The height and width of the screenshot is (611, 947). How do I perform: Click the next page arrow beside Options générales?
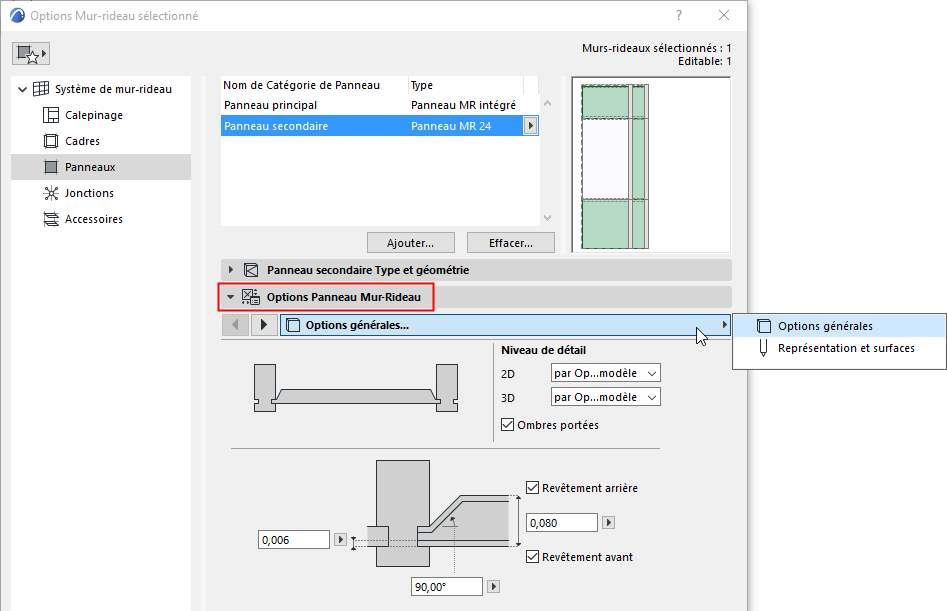(x=264, y=324)
